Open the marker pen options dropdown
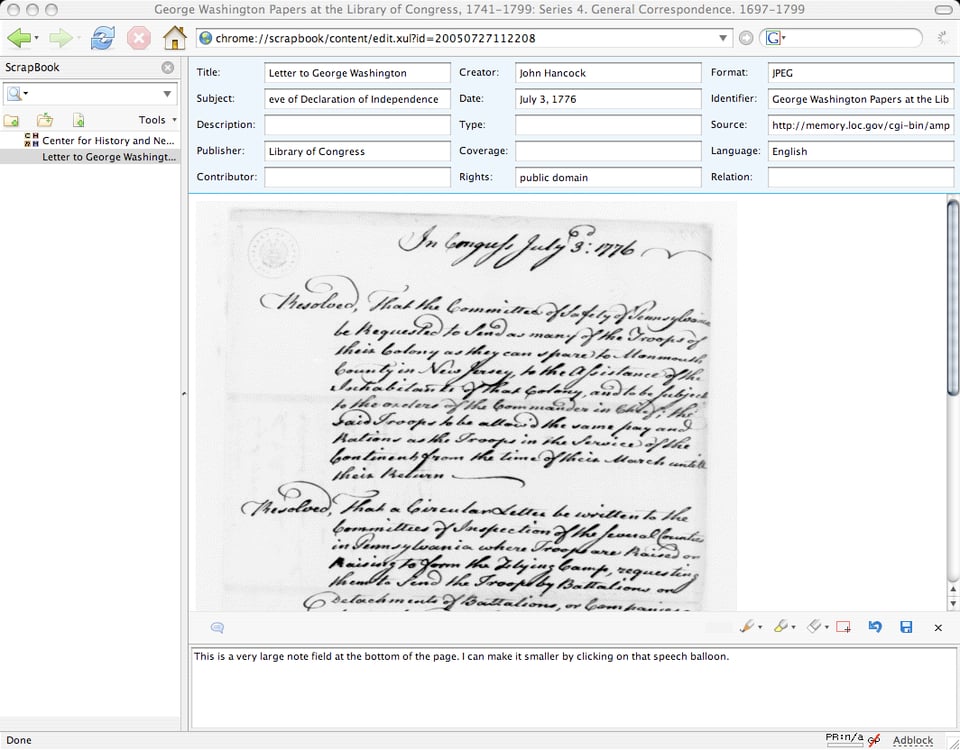Screen dimensions: 960x750 (x=760, y=628)
